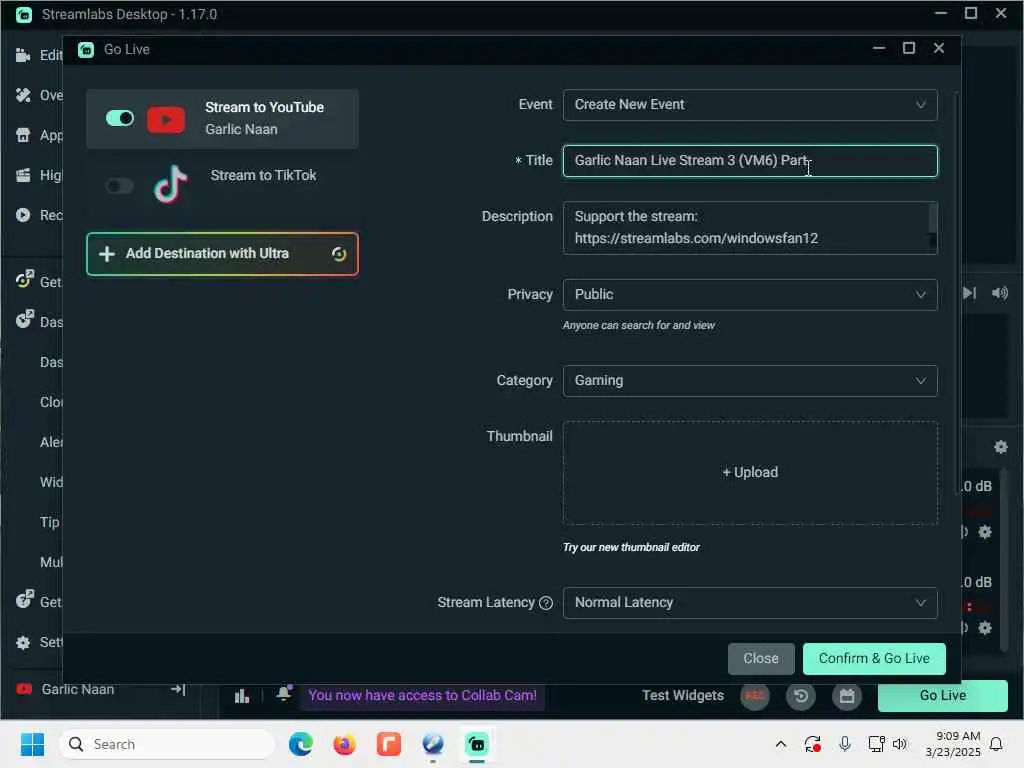Enable the Stream to TikTok switch

pos(120,186)
